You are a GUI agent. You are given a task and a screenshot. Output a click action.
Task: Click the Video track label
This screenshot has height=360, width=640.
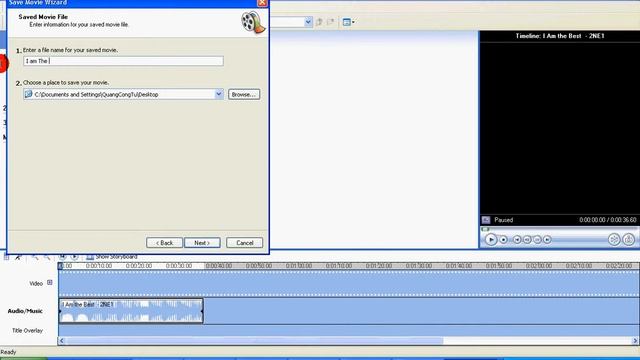36,283
